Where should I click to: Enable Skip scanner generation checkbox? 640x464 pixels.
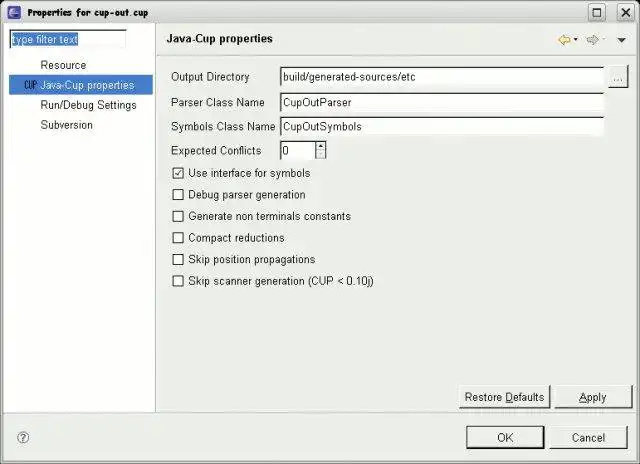pos(178,281)
